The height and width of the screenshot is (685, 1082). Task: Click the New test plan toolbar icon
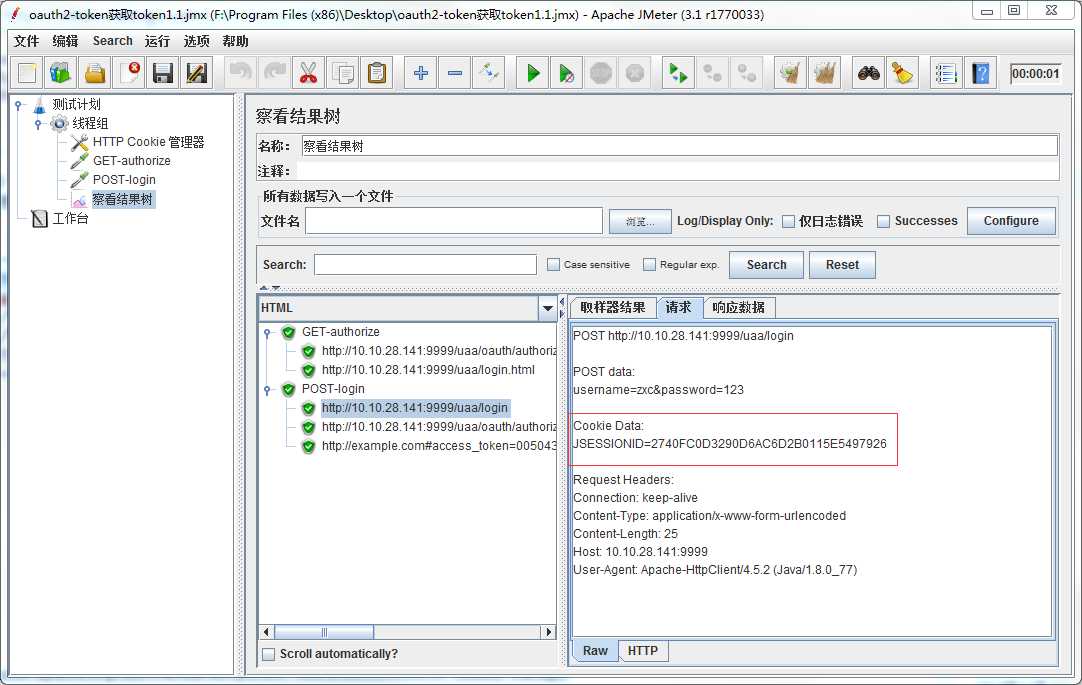[x=28, y=72]
